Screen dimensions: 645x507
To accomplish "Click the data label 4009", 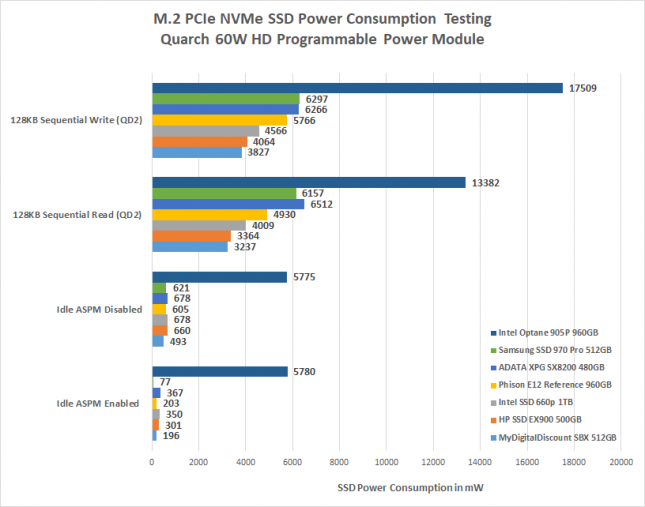I will pyautogui.click(x=263, y=225).
